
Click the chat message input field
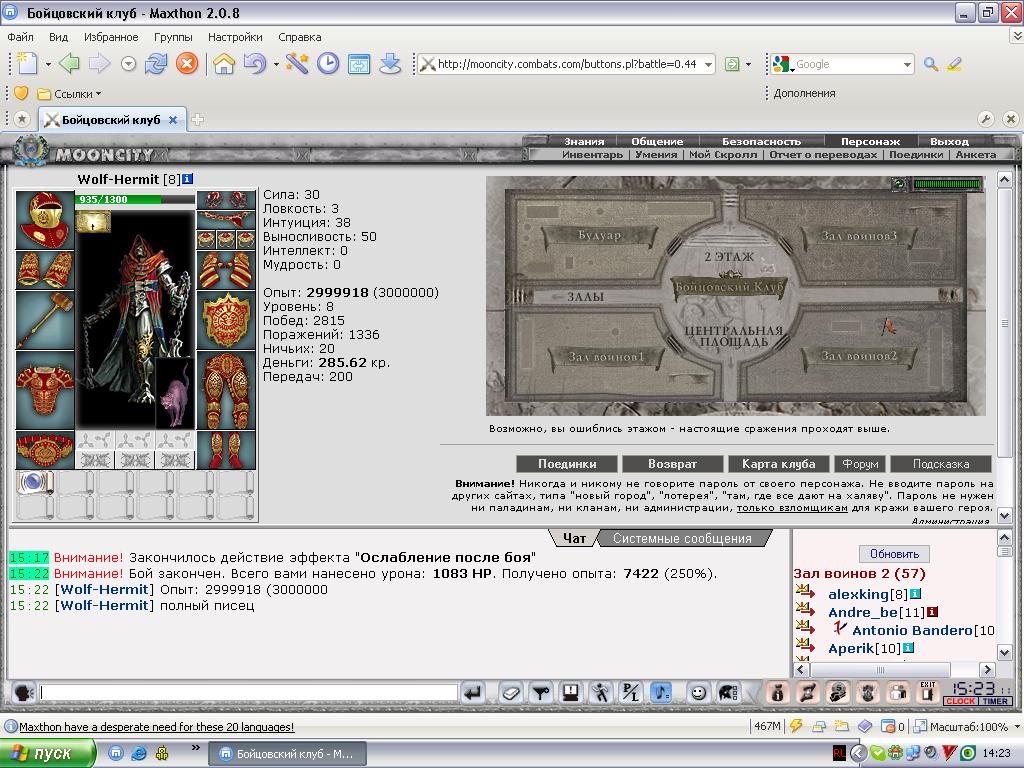[249, 692]
